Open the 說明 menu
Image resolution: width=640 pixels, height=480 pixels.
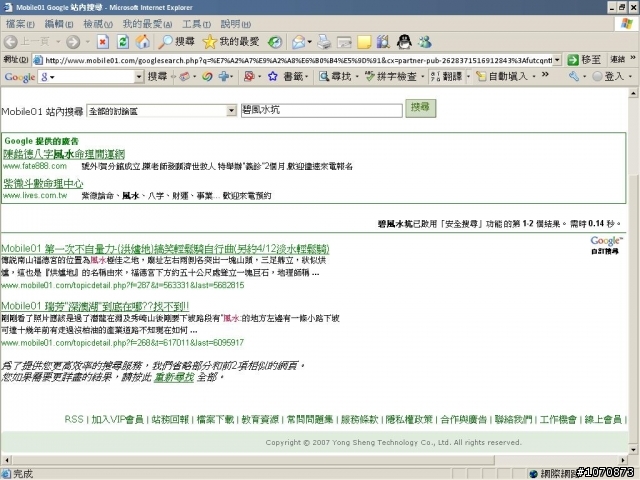pyautogui.click(x=236, y=24)
